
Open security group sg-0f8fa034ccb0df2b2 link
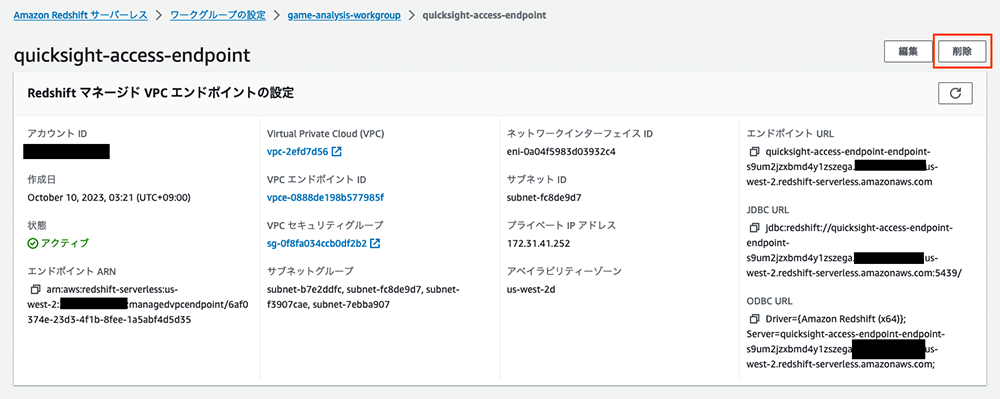[x=316, y=243]
